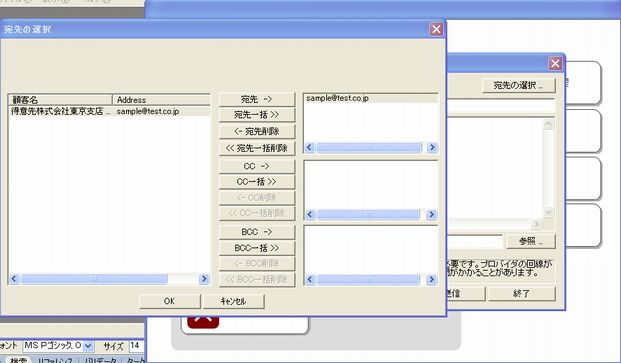The height and width of the screenshot is (363, 621).
Task: Open the font name dropdown arrow
Action: [88, 346]
